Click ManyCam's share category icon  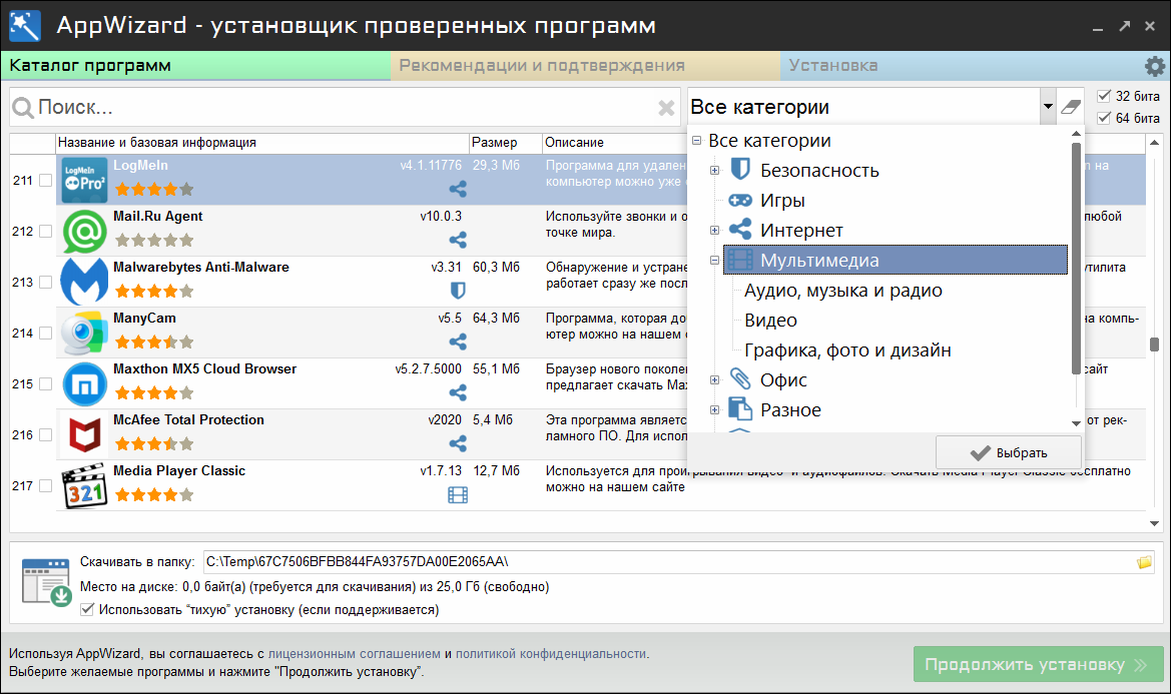(x=458, y=341)
